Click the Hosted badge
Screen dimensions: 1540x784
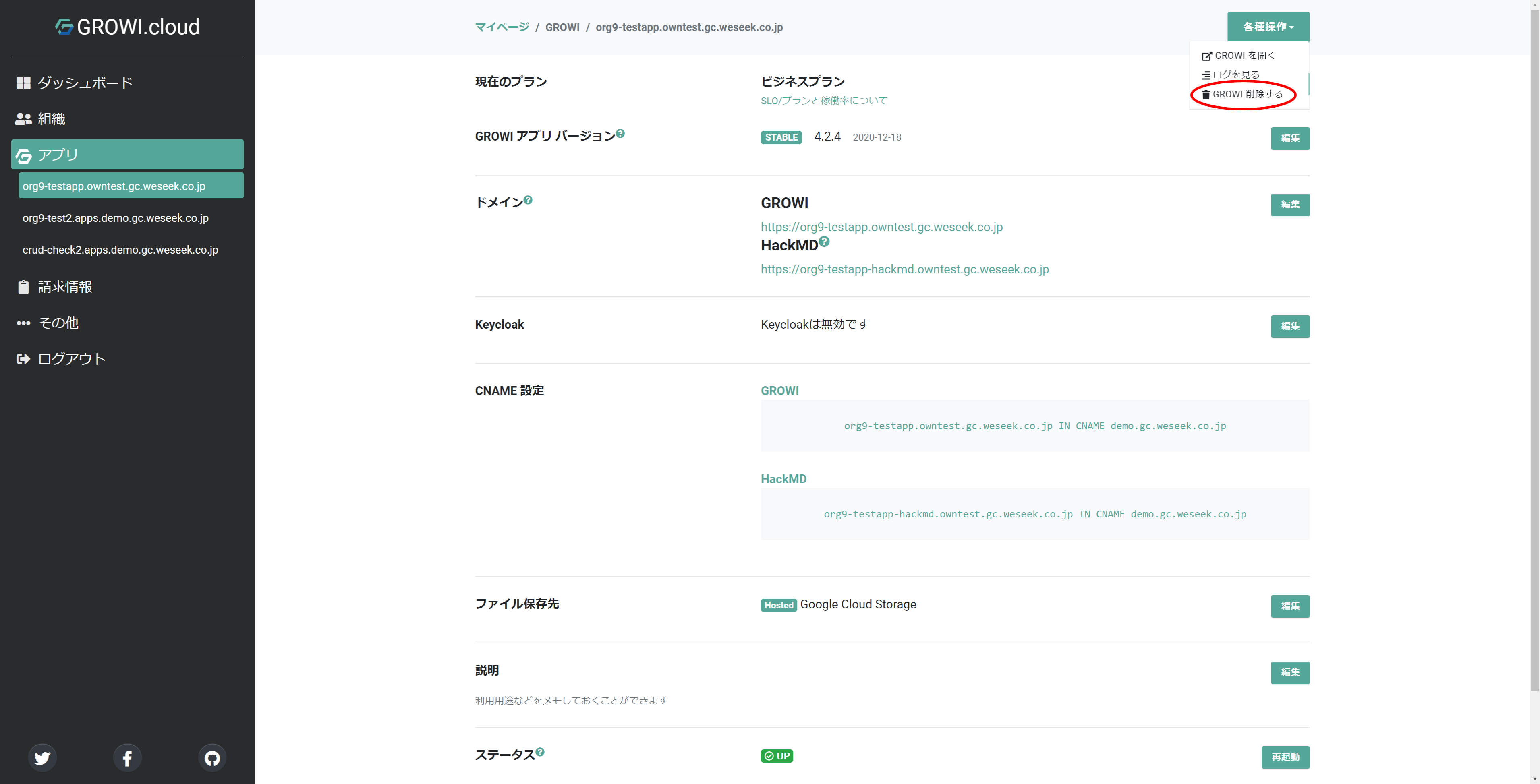coord(778,605)
